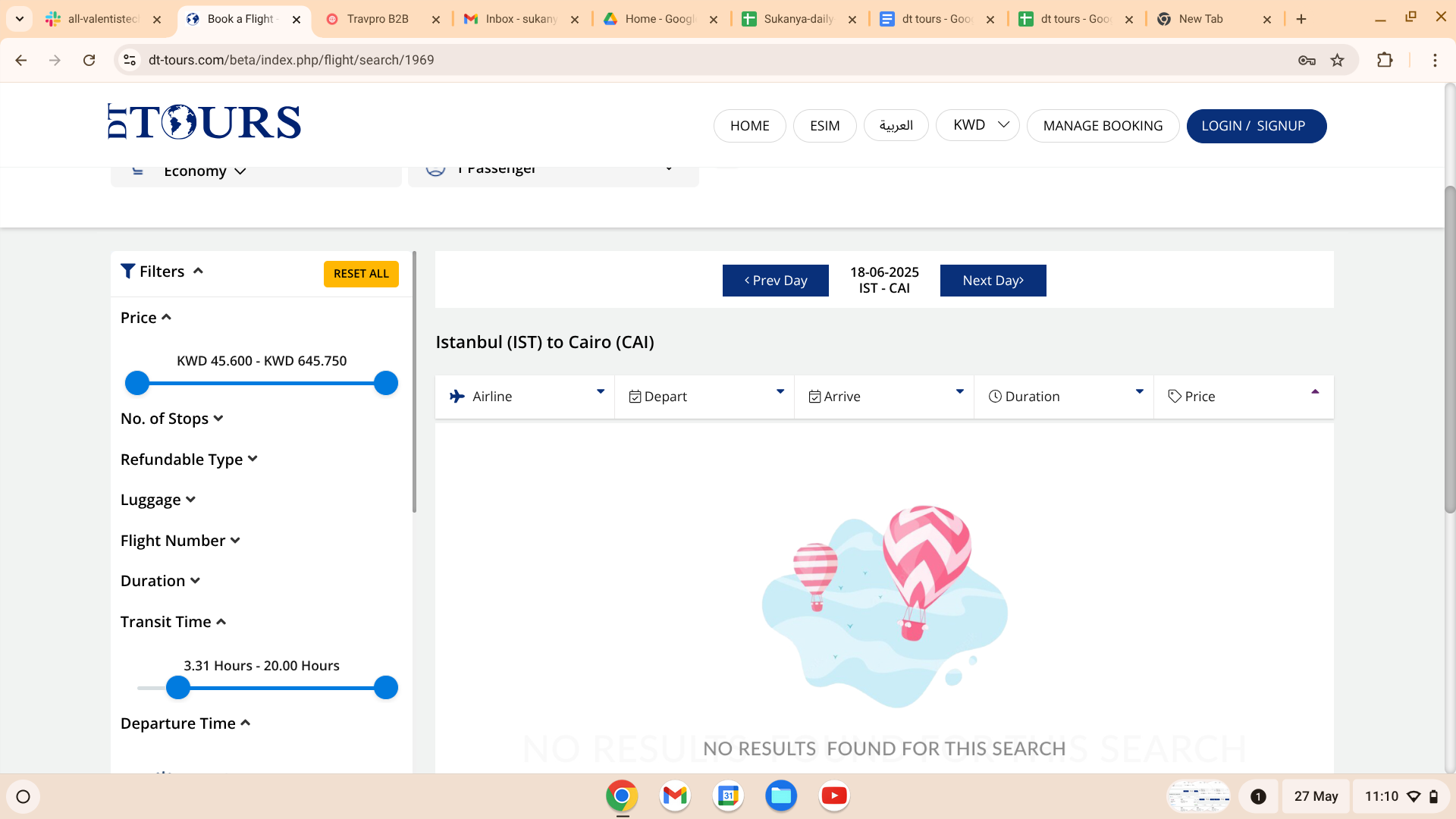Click the Filters funnel icon
The width and height of the screenshot is (1456, 819).
[x=128, y=271]
